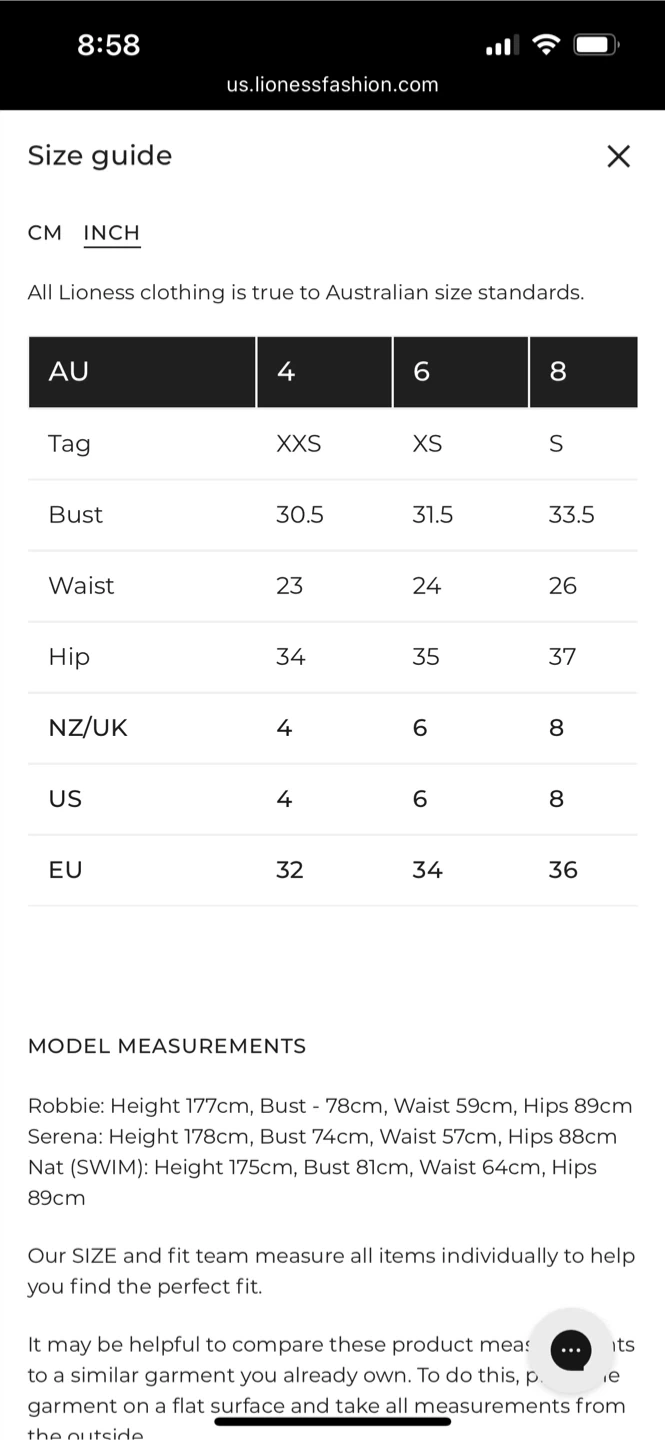Tap the battery icon in status bar
This screenshot has width=665, height=1440.
click(597, 45)
